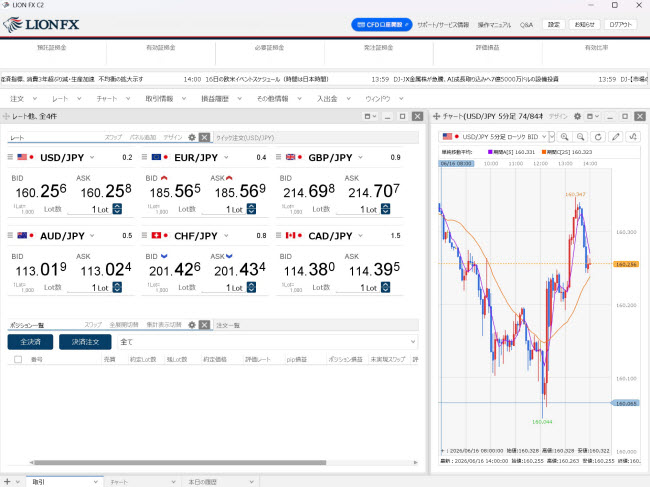Toggle the select-all positions checkbox
This screenshot has height=487, width=650.
[18, 359]
